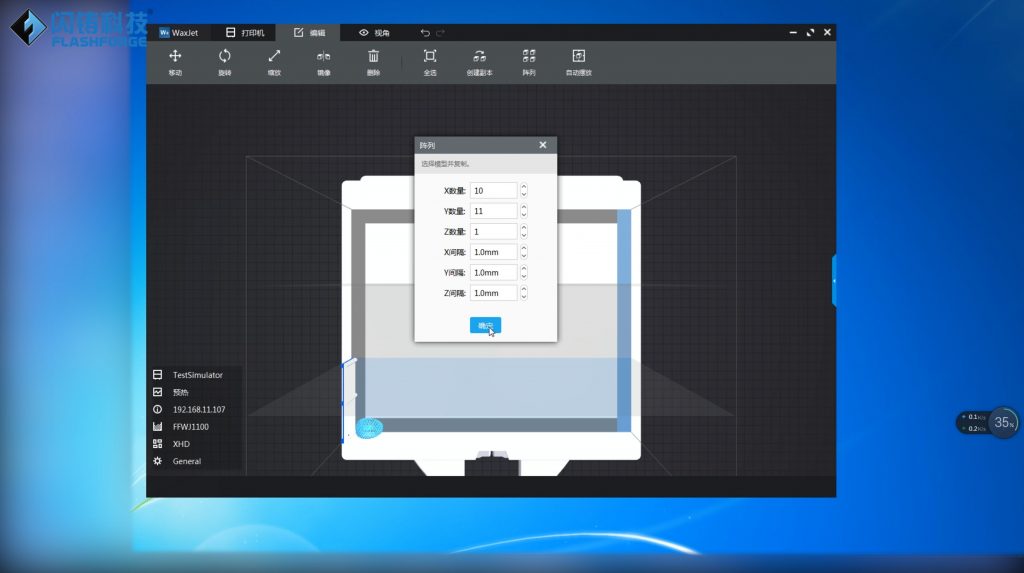Viewport: 1024px width, 573px height.
Task: Increase X间隔 with the up arrow
Action: (x=524, y=248)
